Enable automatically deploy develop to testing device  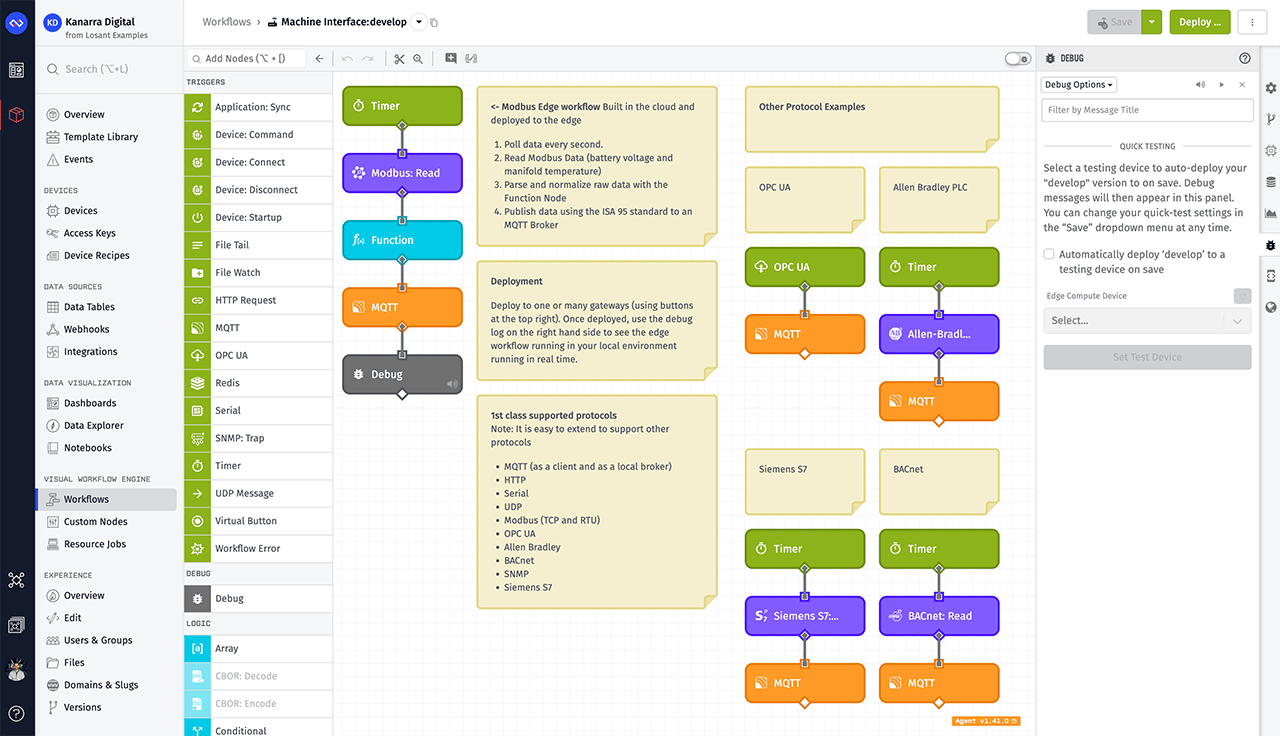(x=1049, y=253)
